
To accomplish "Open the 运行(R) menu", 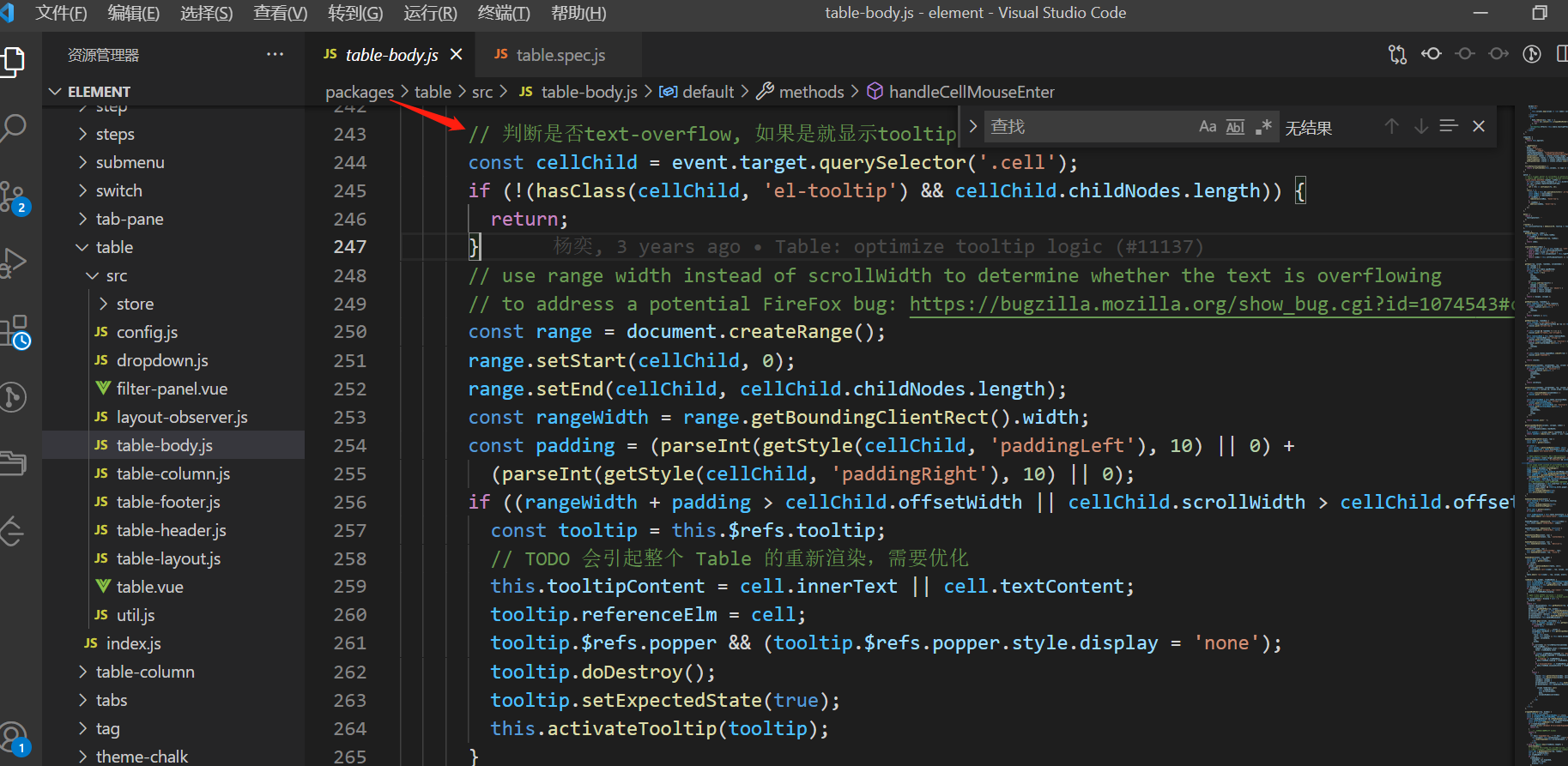I will tap(431, 13).
